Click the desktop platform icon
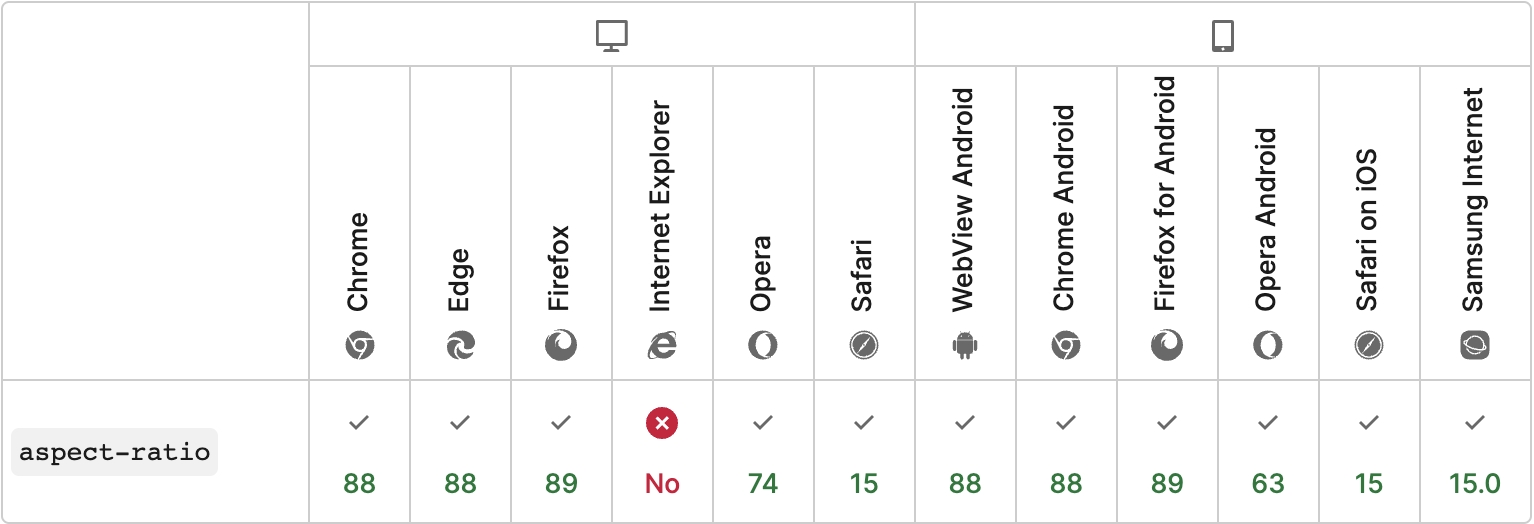This screenshot has height=524, width=1534. (611, 36)
